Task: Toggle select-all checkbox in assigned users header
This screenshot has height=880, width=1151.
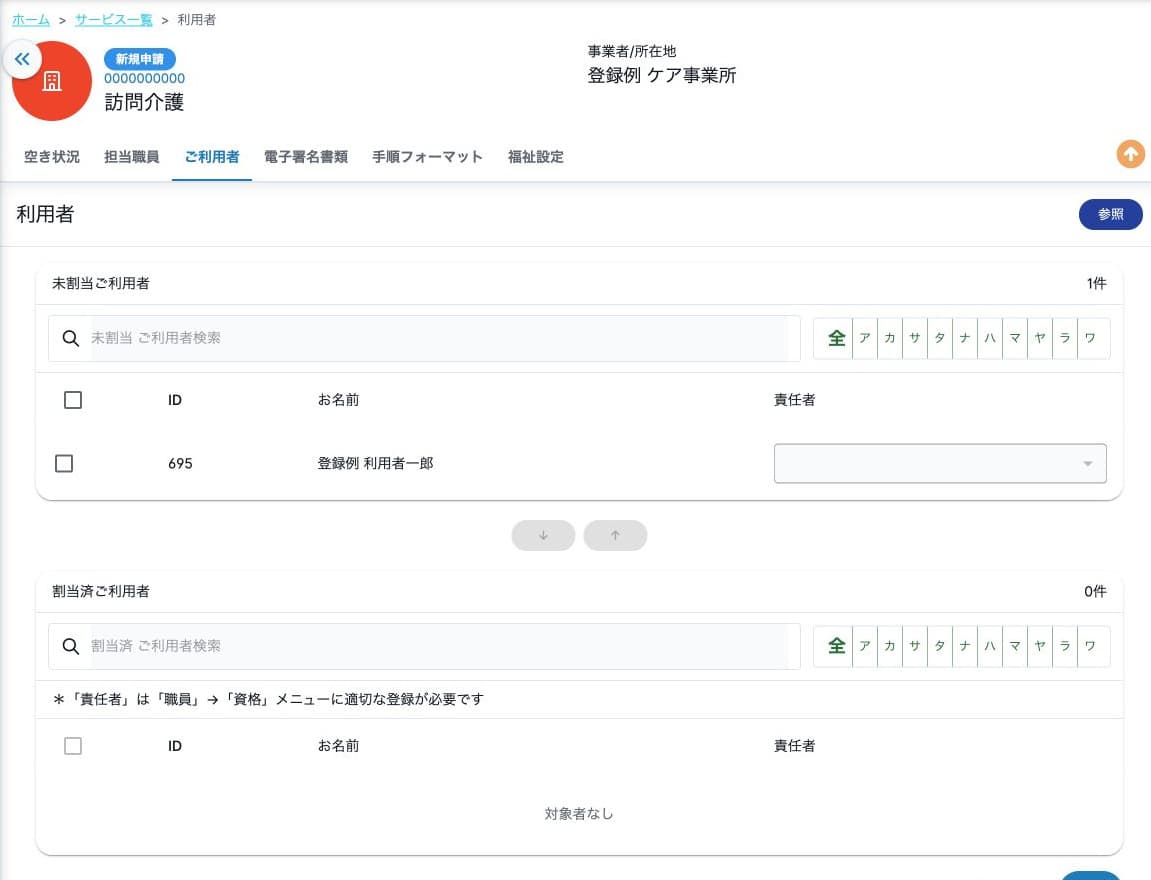Action: point(73,746)
